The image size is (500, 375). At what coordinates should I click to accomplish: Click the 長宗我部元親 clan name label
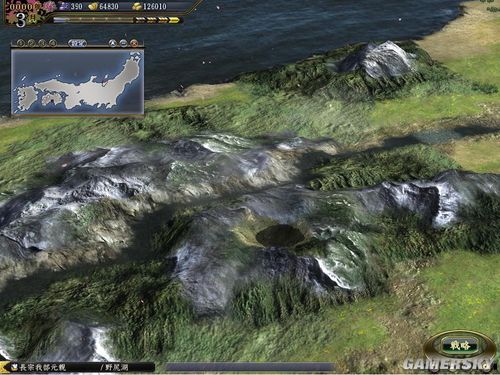43,368
